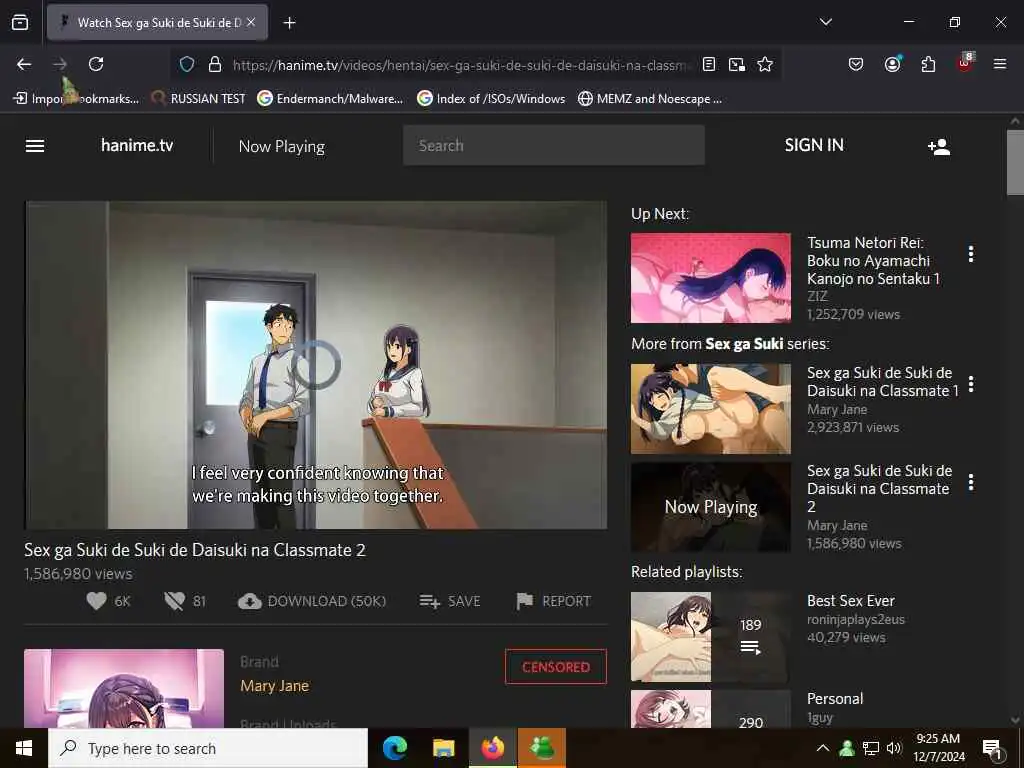The image size is (1024, 768).
Task: Click the CENSORED tag button
Action: point(556,667)
